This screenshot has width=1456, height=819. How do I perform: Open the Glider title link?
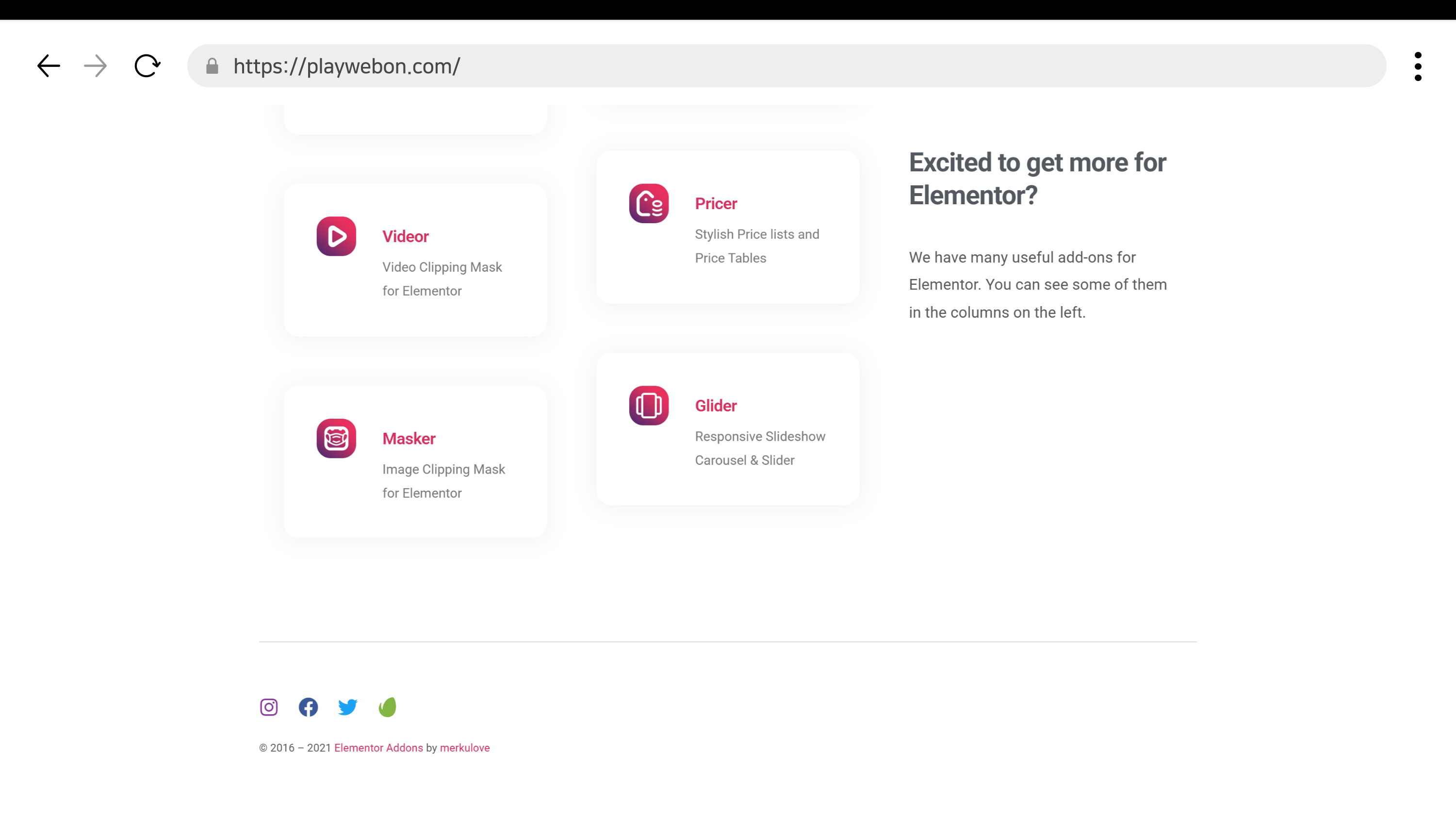(x=716, y=406)
